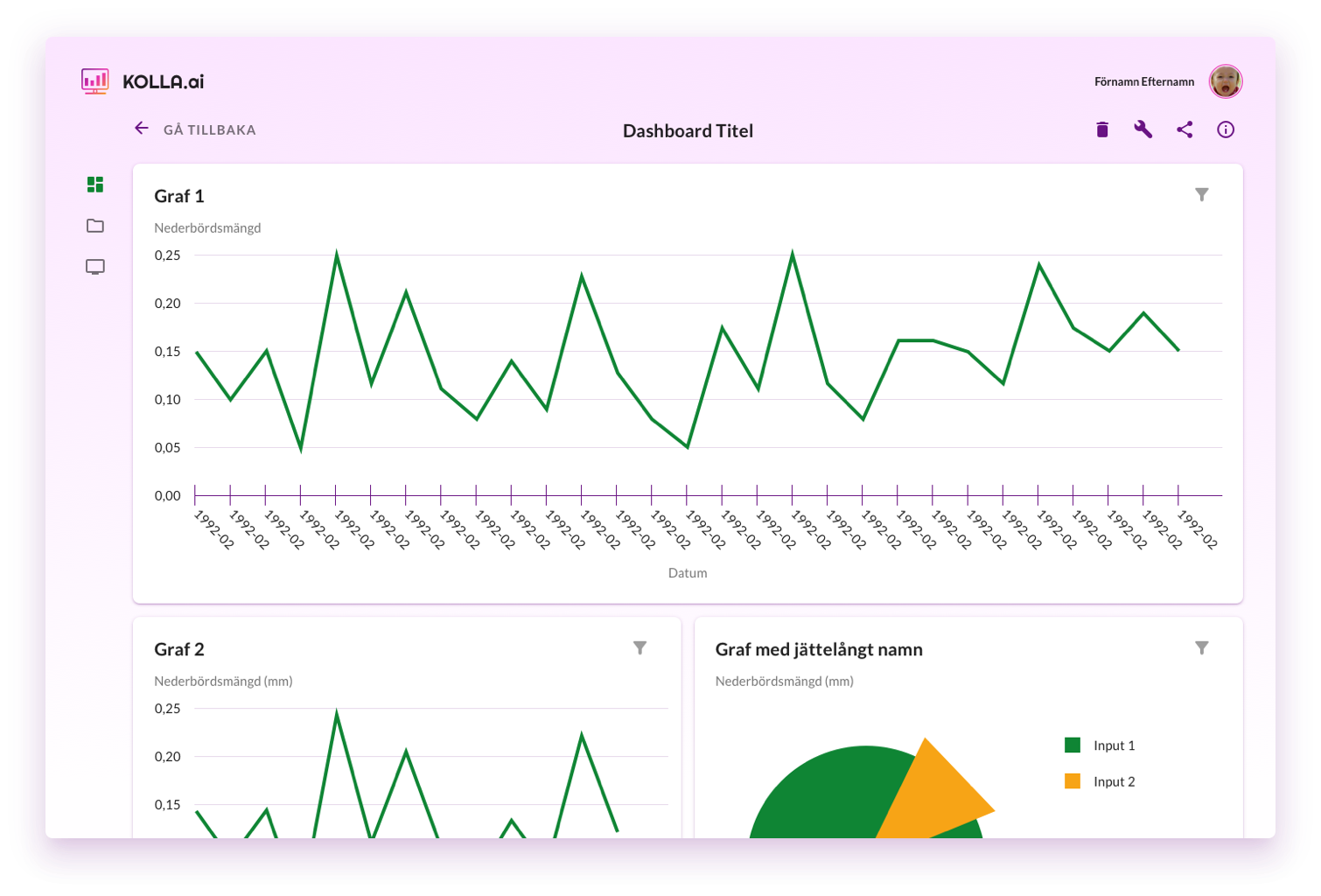Click the Input 2 legend label
The width and height of the screenshot is (1321, 896).
tap(1115, 781)
